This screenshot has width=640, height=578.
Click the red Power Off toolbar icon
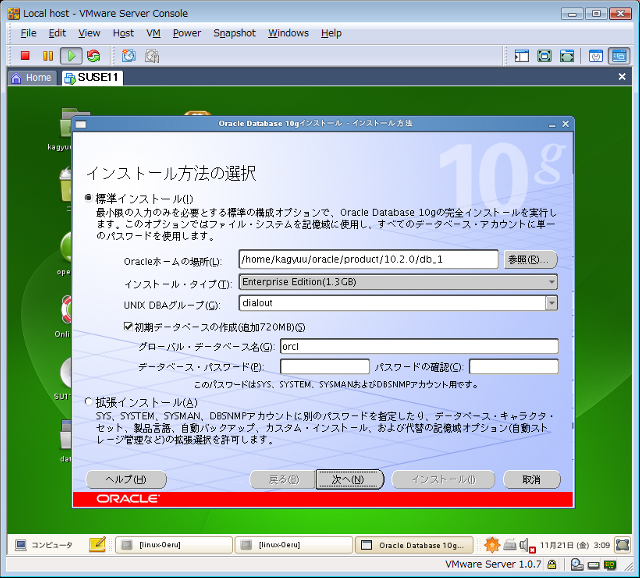26,56
